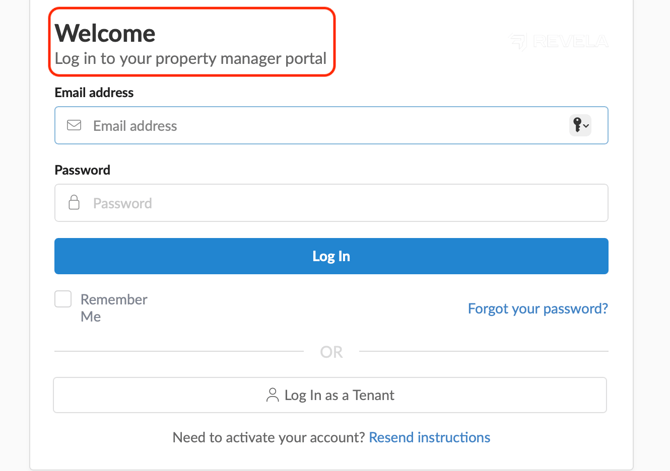Viewport: 670px width, 471px height.
Task: Click the blue Log In button
Action: pos(331,256)
